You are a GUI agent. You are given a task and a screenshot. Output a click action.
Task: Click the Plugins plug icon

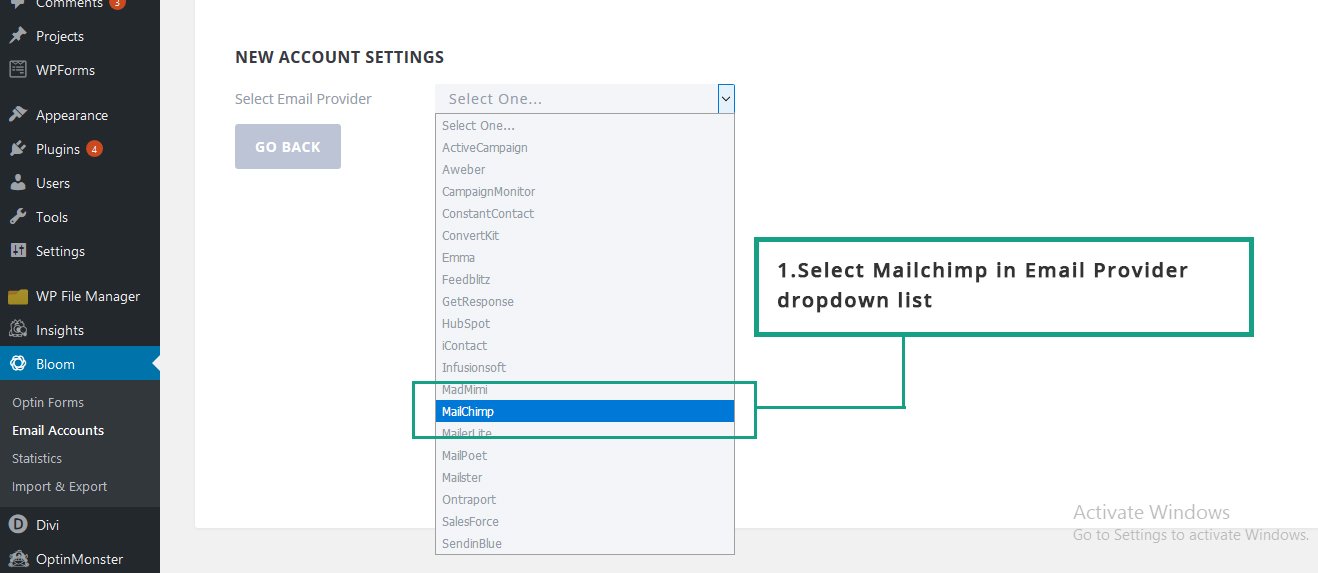point(17,149)
